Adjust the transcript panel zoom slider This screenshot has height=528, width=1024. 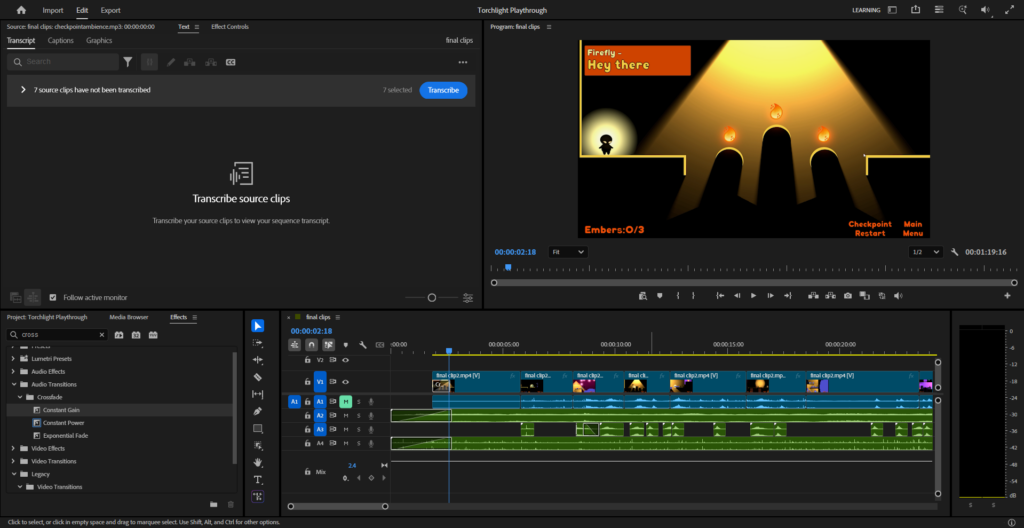pyautogui.click(x=432, y=297)
